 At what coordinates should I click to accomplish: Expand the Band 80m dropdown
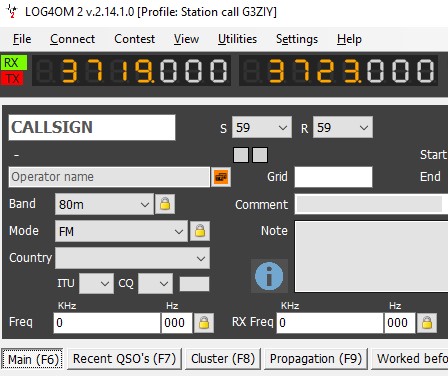(x=104, y=204)
